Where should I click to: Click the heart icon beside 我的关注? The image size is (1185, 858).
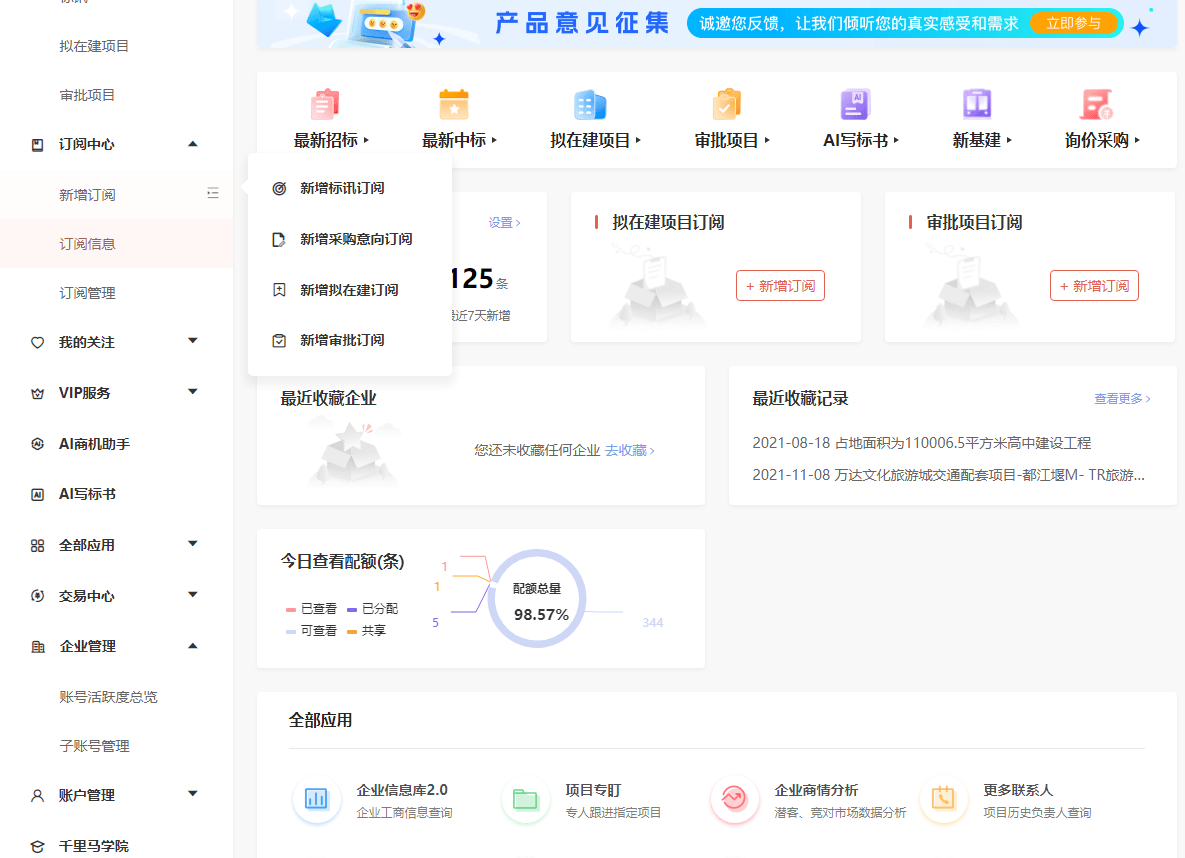(37, 342)
